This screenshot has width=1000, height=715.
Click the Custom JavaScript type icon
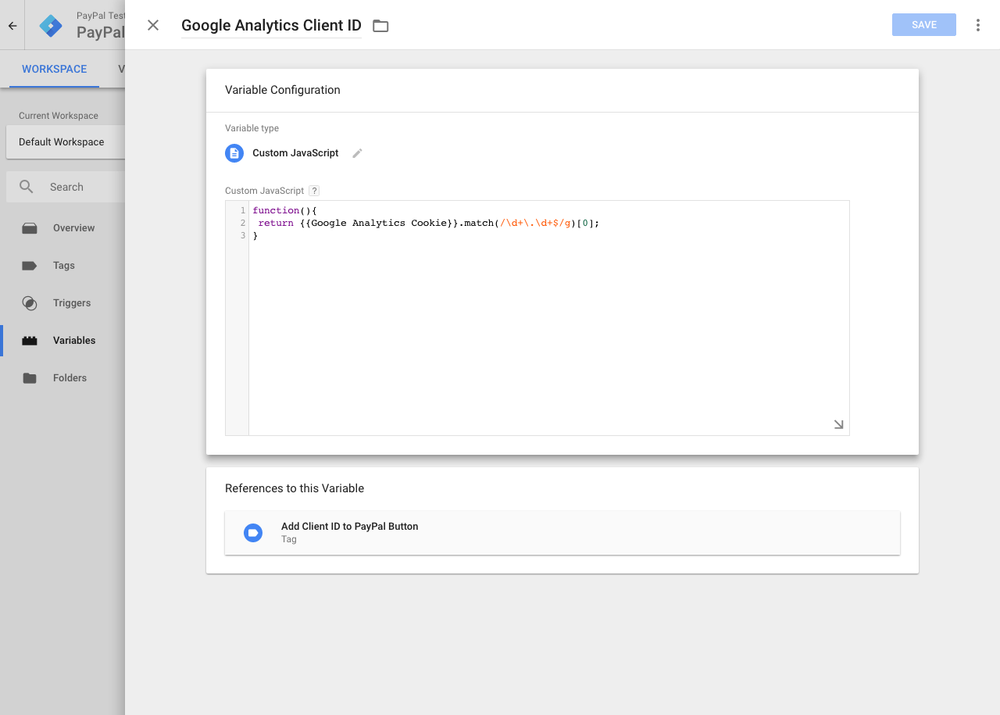point(234,153)
